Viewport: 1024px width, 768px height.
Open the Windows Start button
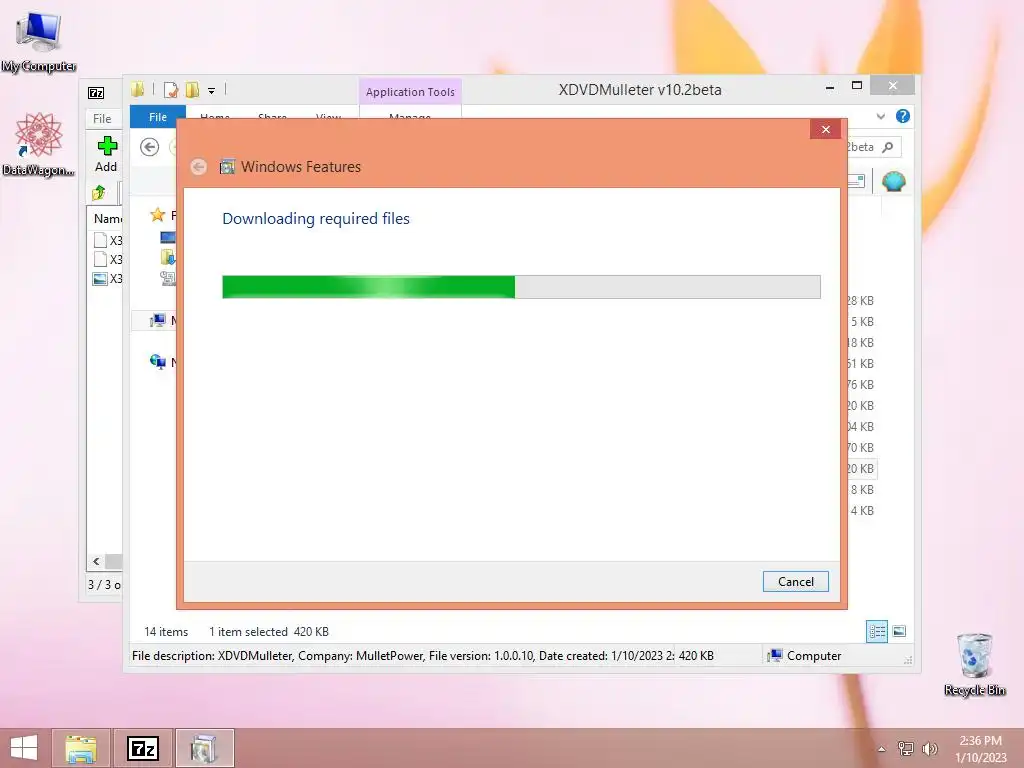click(24, 748)
